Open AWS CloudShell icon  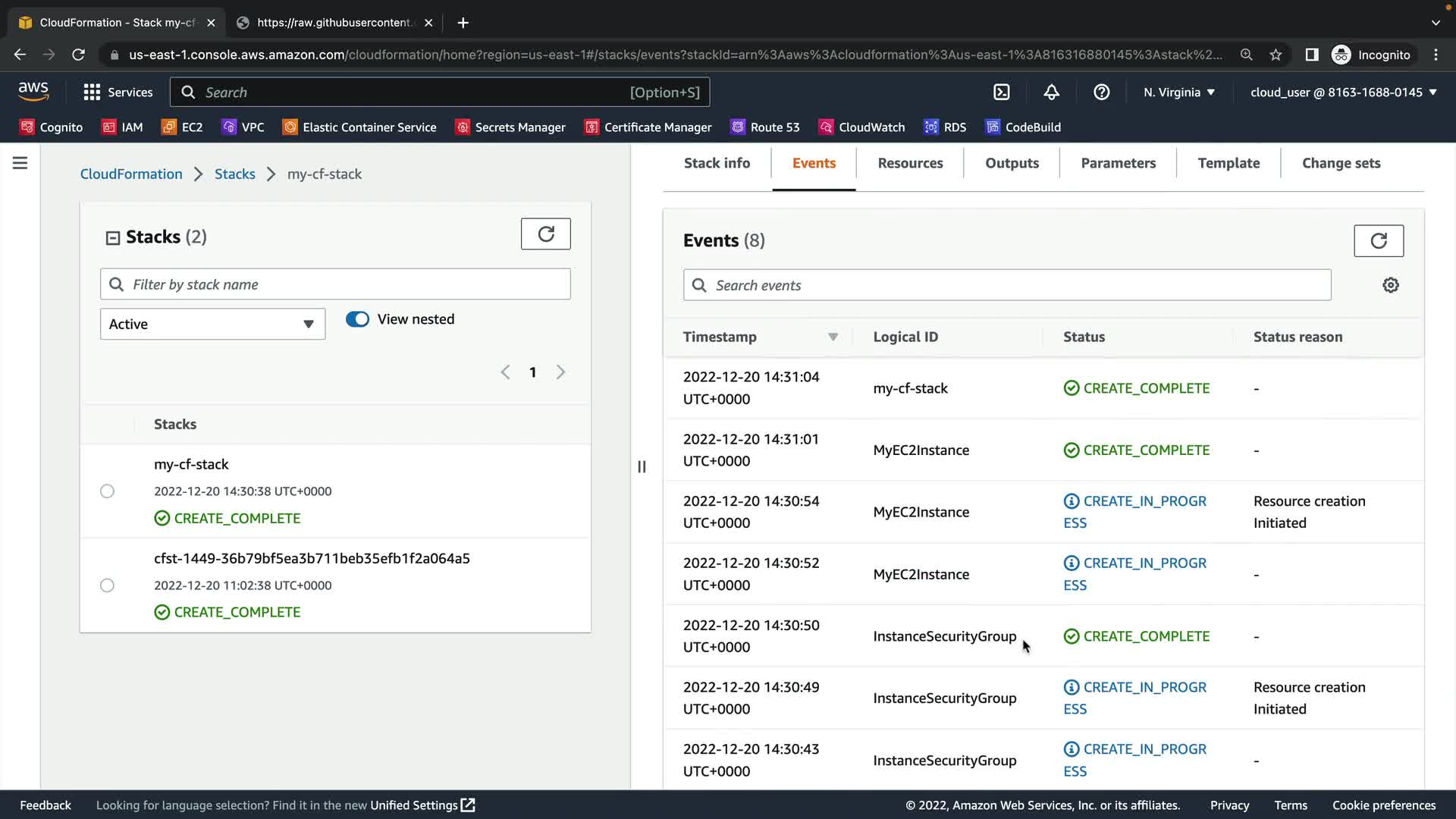point(1002,92)
